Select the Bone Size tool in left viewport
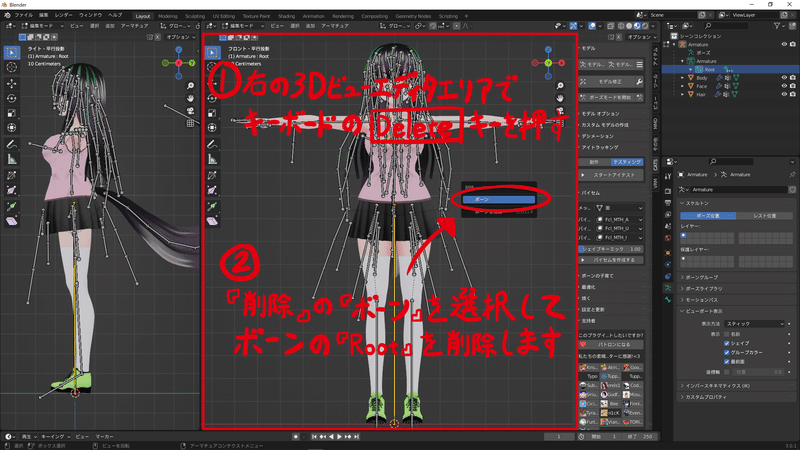The image size is (800, 450). point(12,190)
